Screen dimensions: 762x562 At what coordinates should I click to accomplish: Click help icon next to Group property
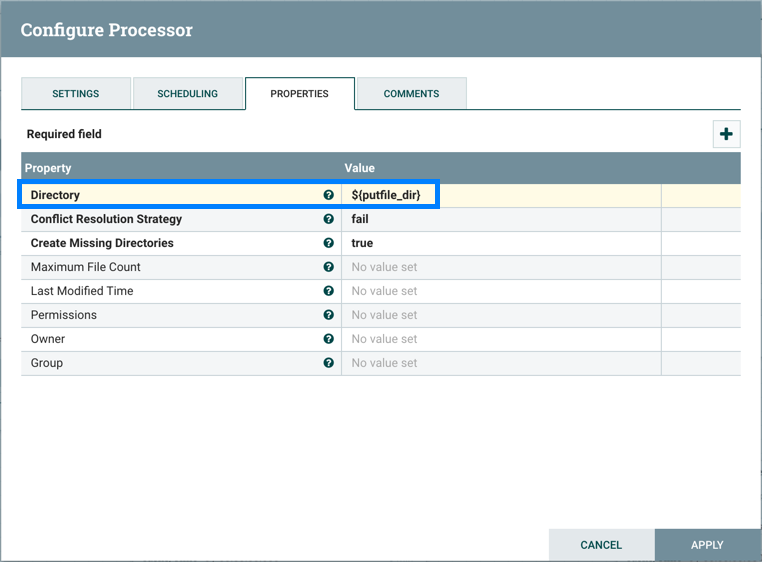coord(328,363)
